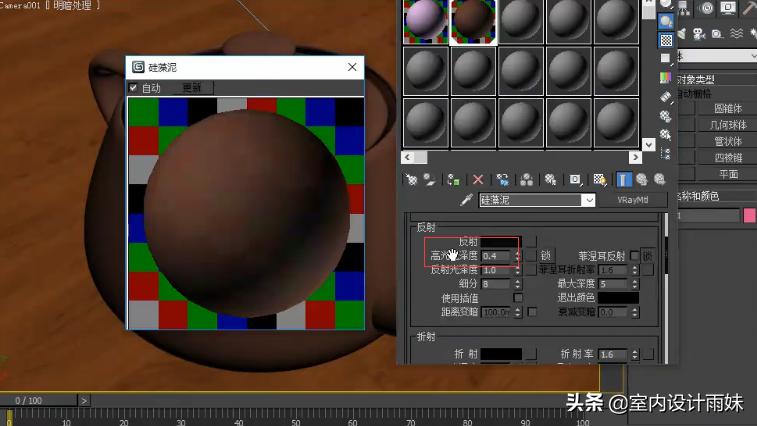Pick material with the eyedropper icon
Image resolution: width=757 pixels, height=426 pixels.
[466, 200]
